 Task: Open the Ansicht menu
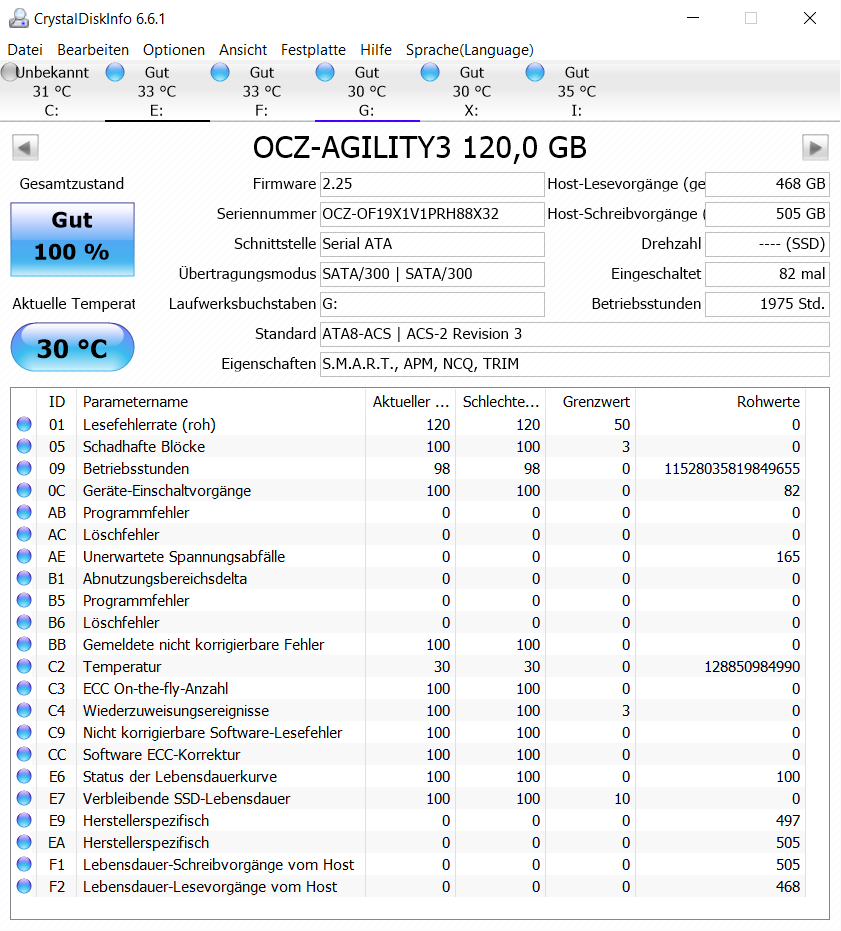pos(243,50)
